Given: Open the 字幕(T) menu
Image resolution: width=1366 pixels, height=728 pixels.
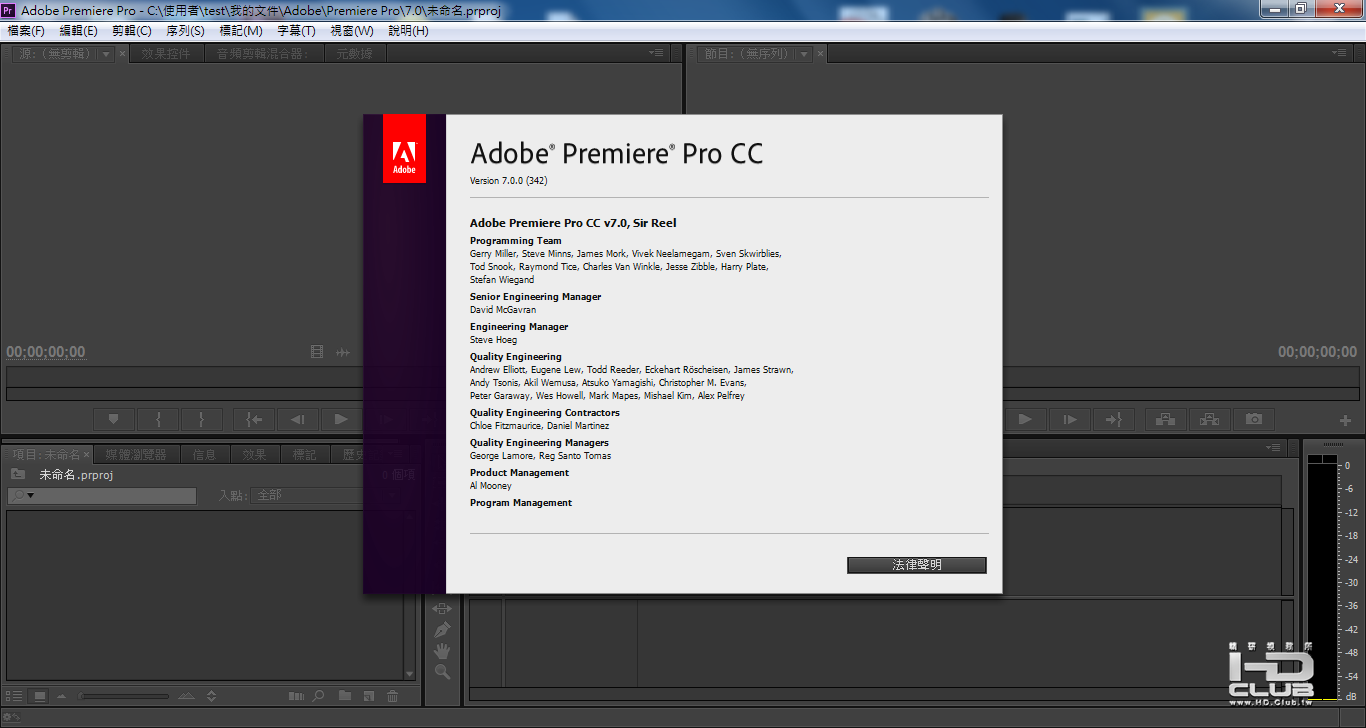Looking at the screenshot, I should [296, 31].
